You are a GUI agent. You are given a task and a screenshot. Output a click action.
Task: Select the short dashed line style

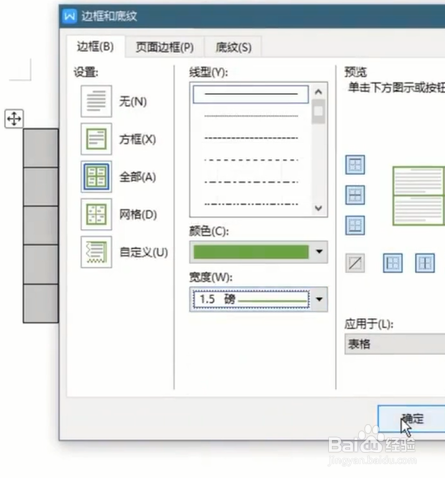pyautogui.click(x=251, y=138)
